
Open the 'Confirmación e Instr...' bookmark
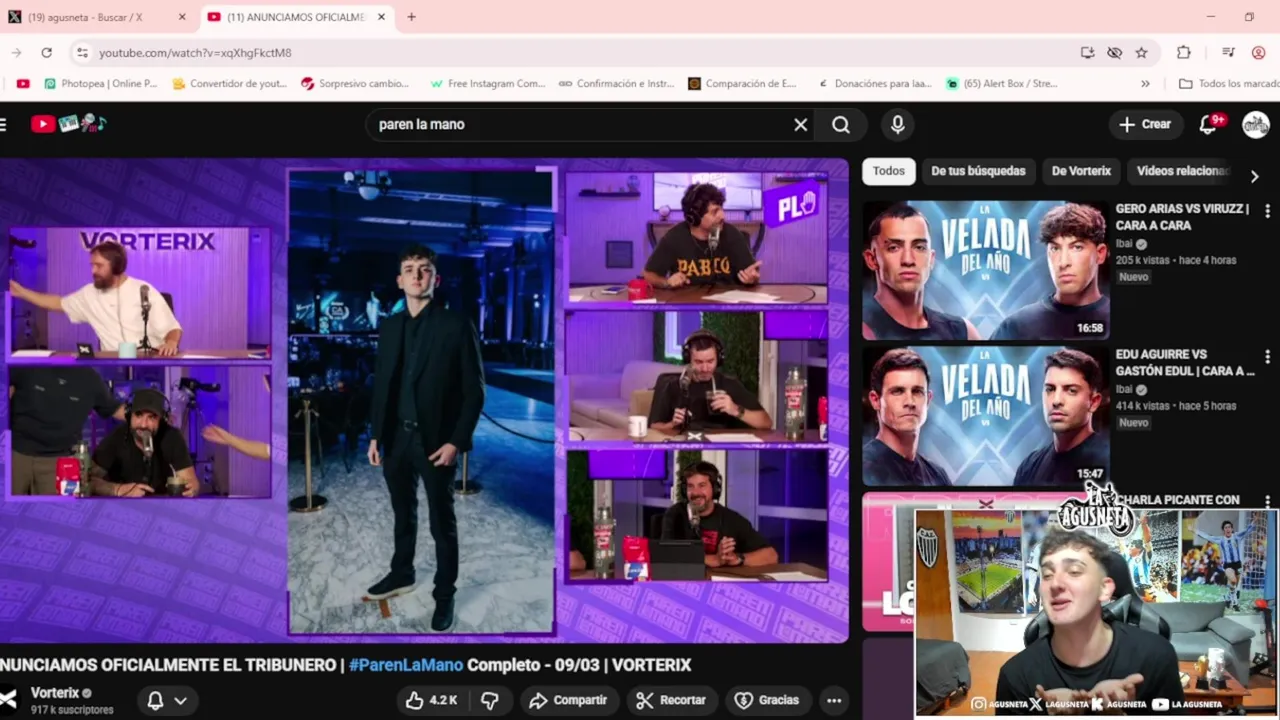[x=617, y=84]
